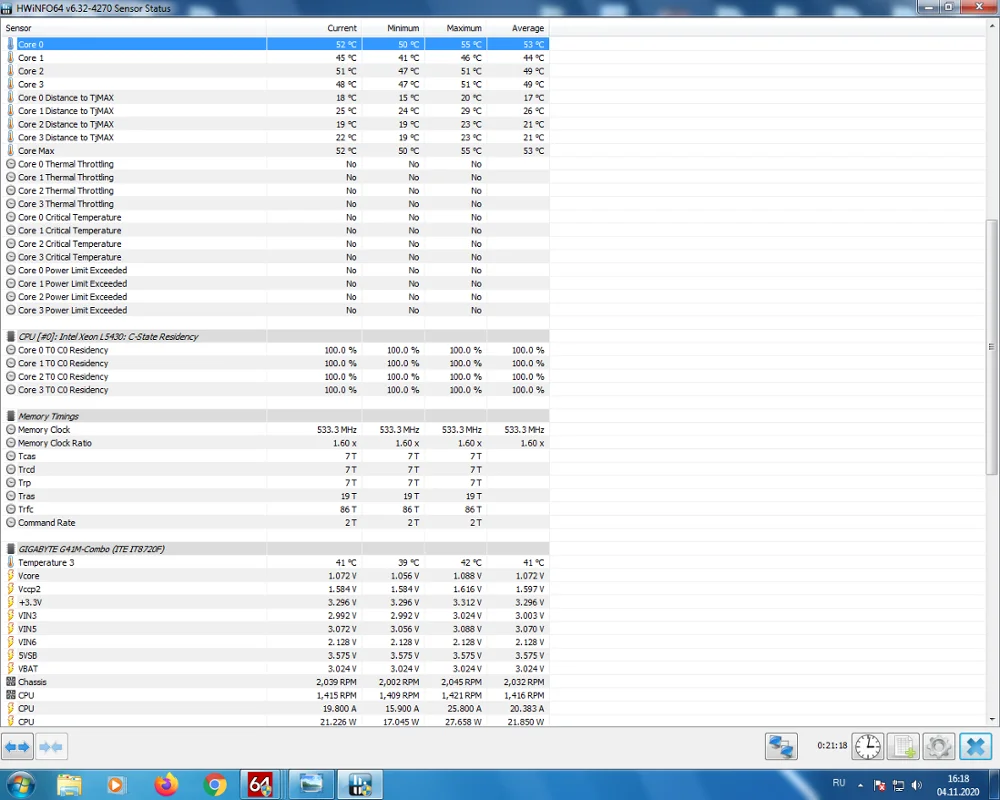
Task: Click the RU language indicator
Action: coord(839,783)
